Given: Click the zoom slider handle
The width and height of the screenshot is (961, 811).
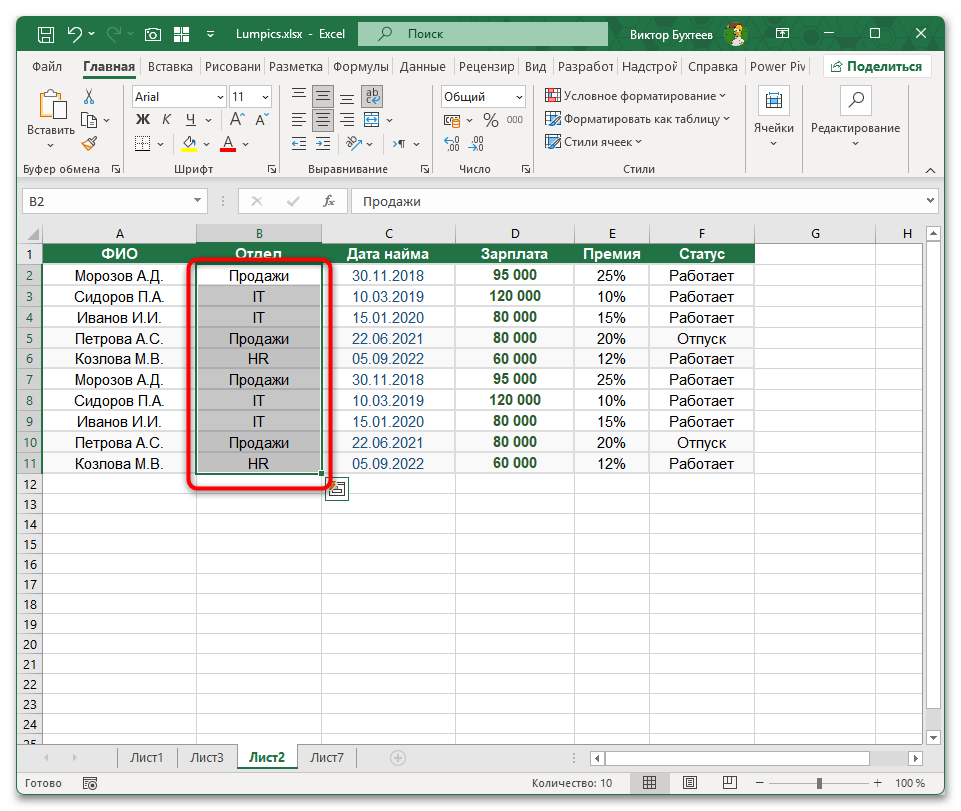Looking at the screenshot, I should click(819, 783).
